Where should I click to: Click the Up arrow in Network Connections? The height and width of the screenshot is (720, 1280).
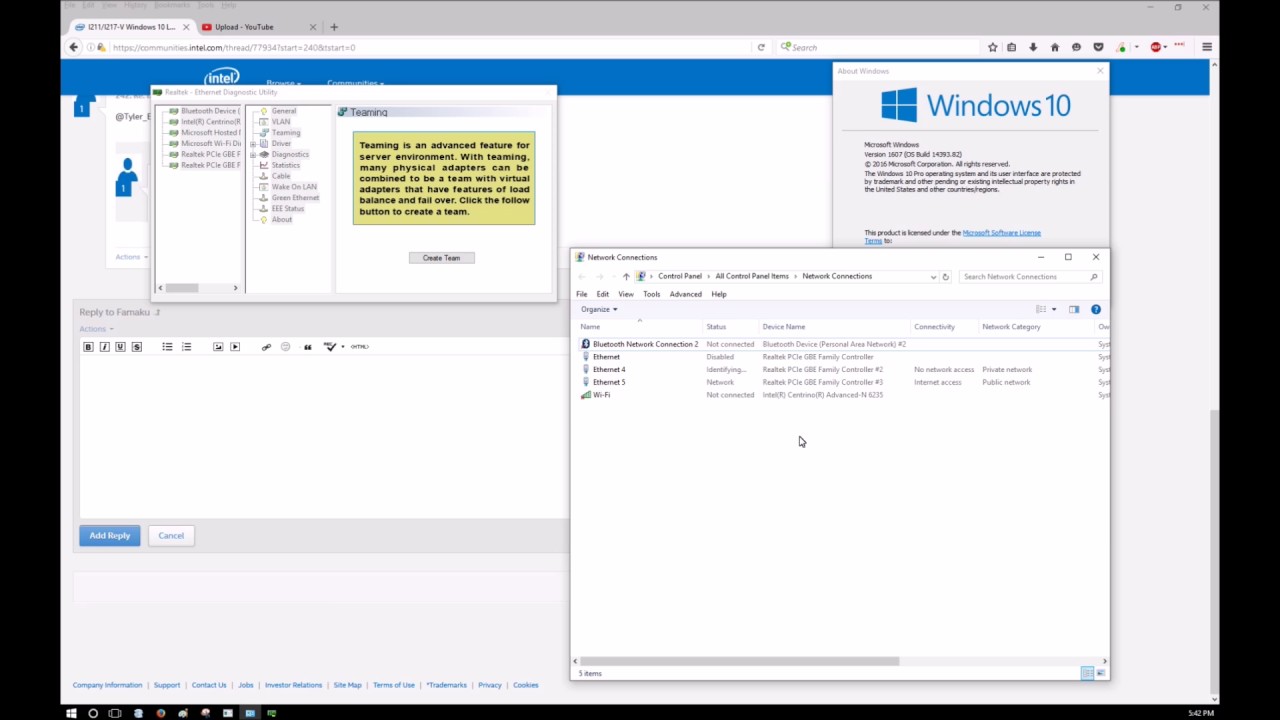(x=626, y=277)
